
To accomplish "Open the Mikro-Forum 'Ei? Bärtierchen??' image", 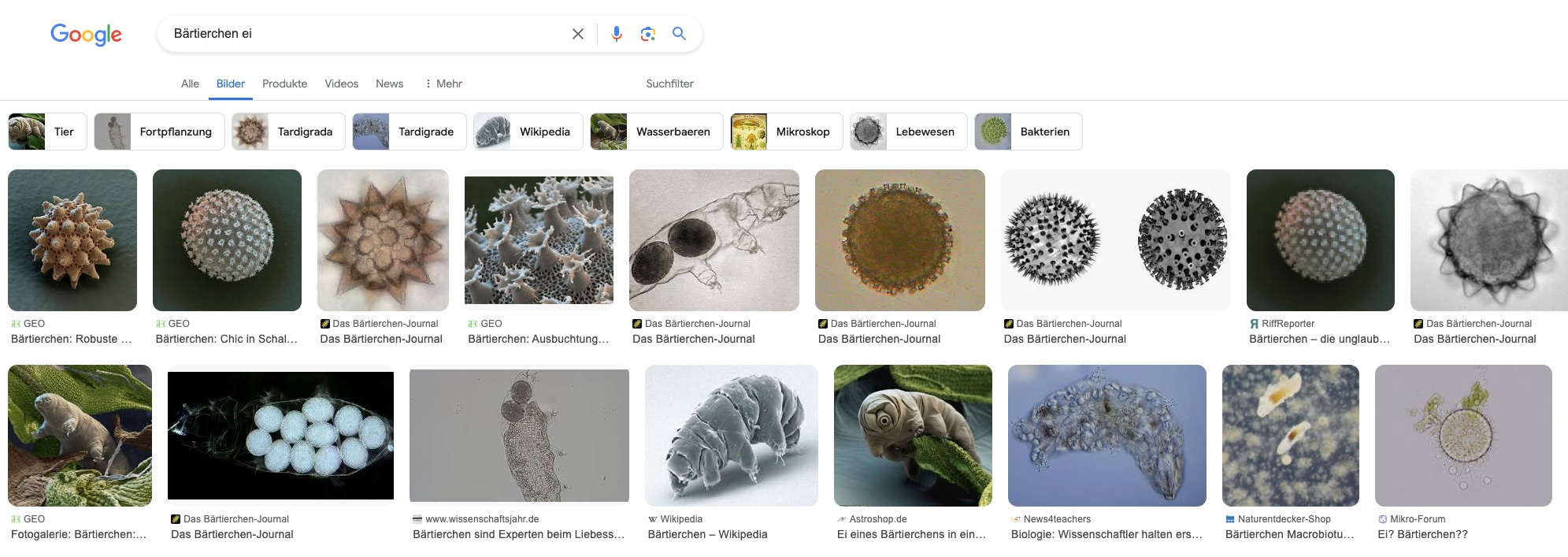I will [1463, 436].
